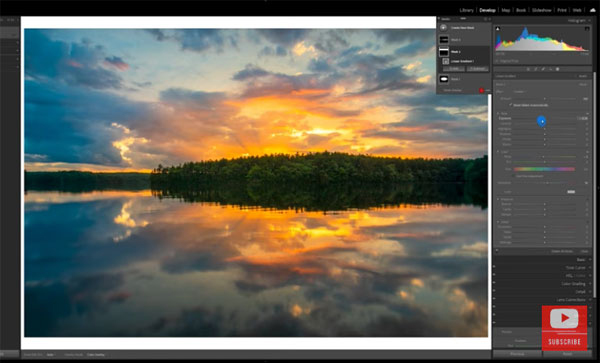Toggle Use Fine Adjustment checkbox
Viewport: 600px width, 363px height.
tap(515, 176)
